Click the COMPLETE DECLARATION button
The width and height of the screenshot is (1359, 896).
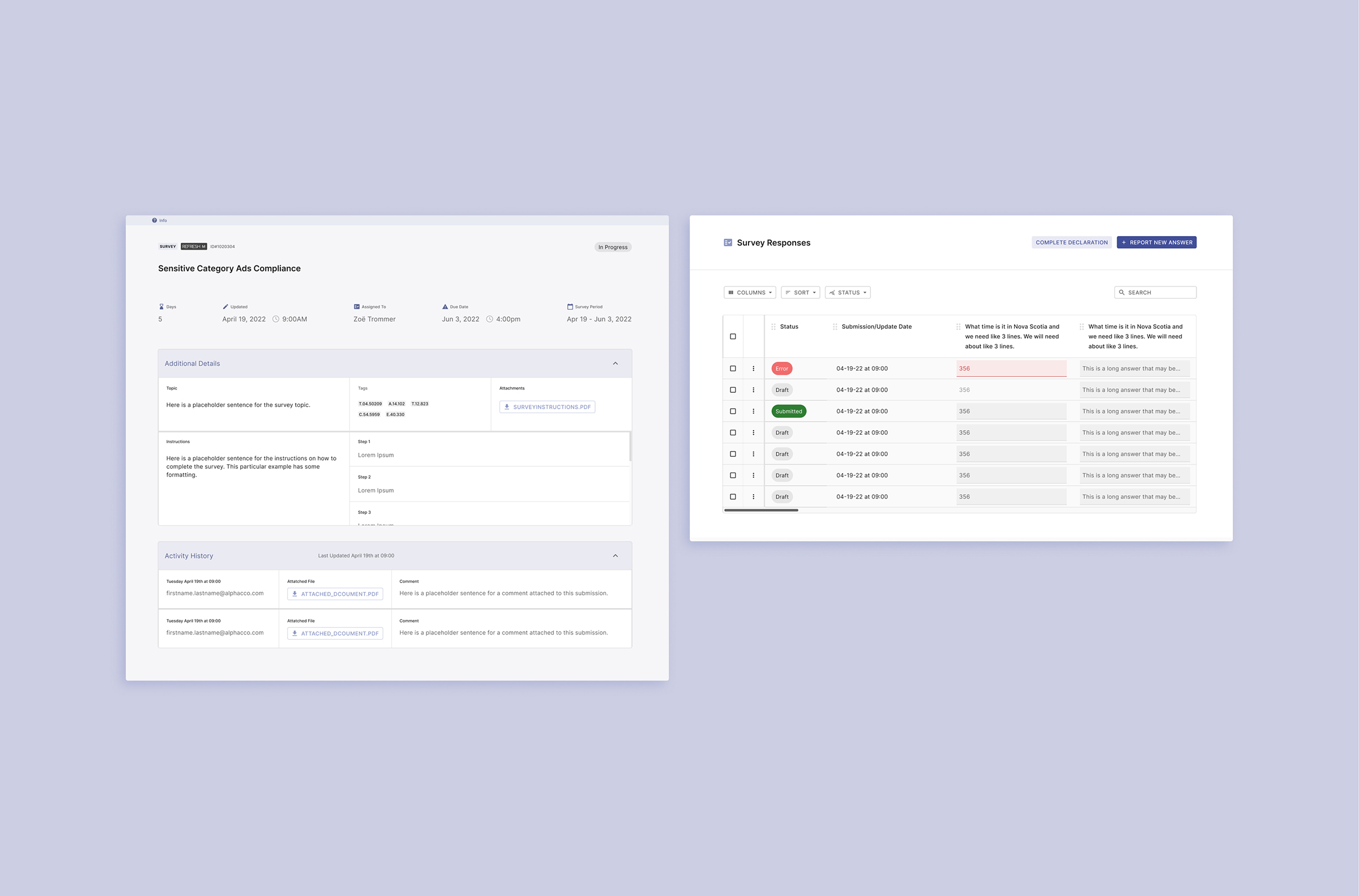[1071, 243]
